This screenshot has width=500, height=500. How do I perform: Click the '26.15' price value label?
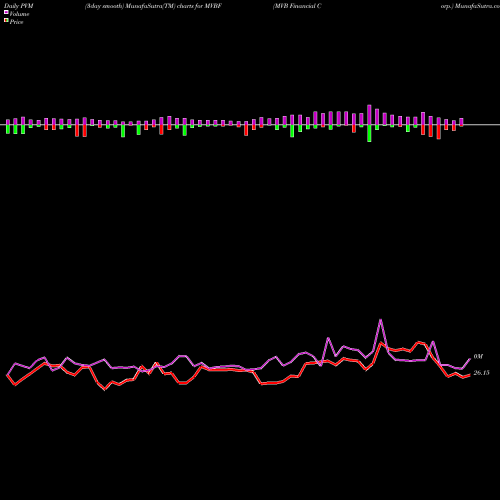pyautogui.click(x=481, y=373)
